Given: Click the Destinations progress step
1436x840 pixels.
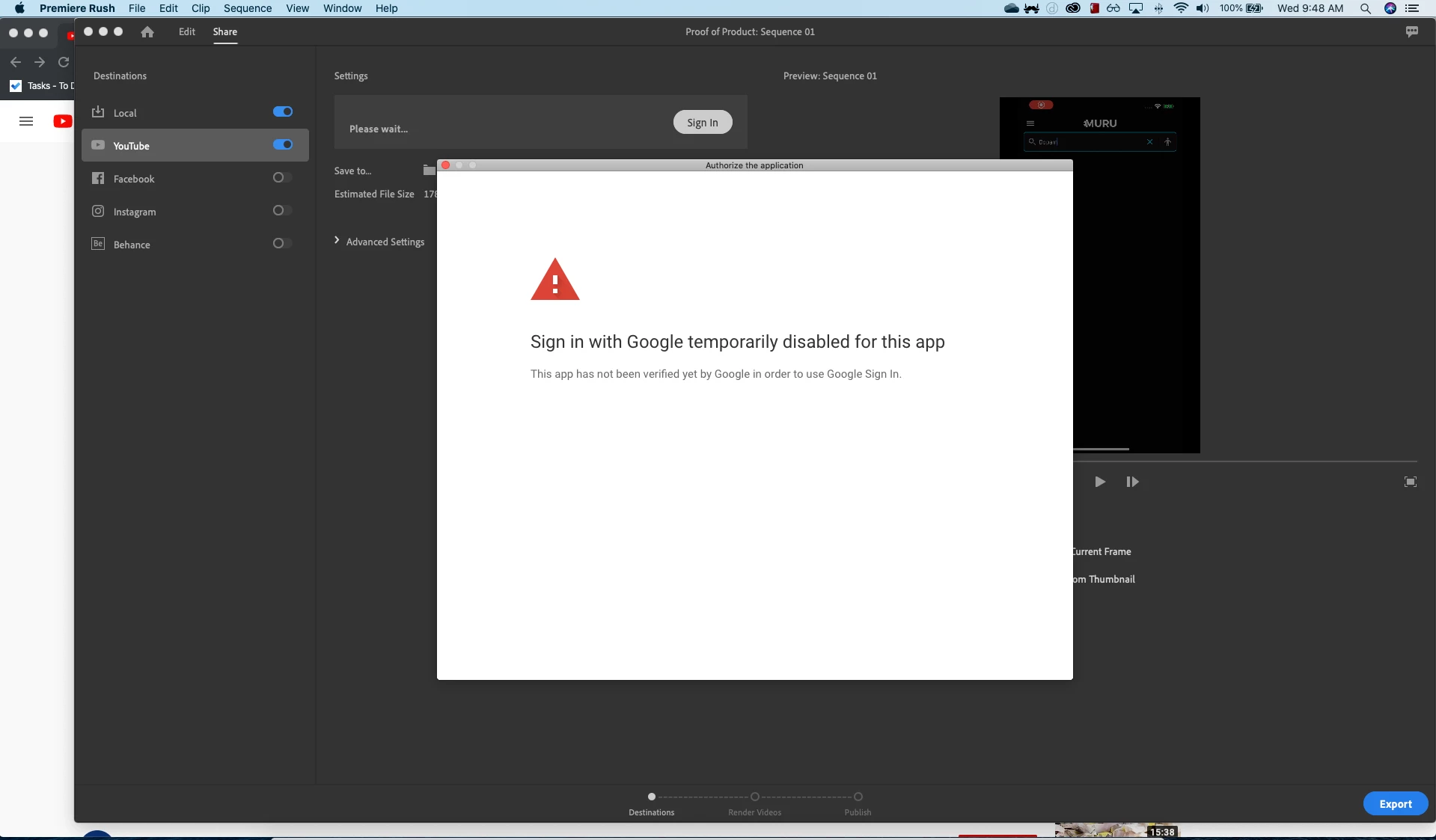Looking at the screenshot, I should point(652,803).
